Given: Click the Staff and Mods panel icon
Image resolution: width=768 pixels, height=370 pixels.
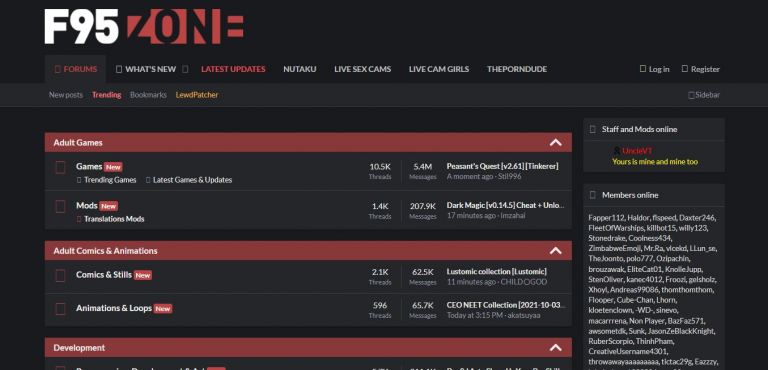Looking at the screenshot, I should pos(593,129).
